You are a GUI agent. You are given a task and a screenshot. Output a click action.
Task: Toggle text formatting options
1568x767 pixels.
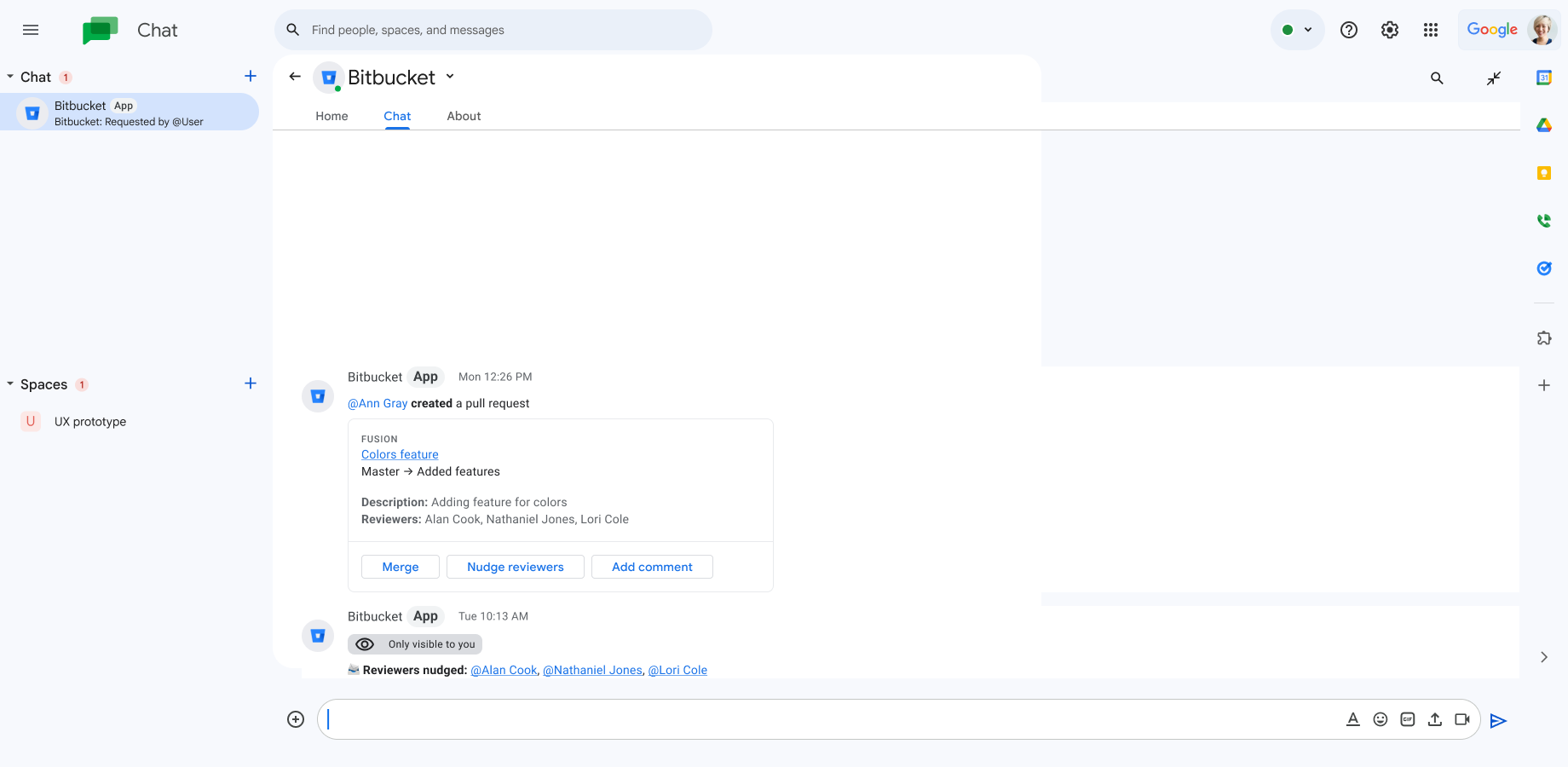tap(1353, 719)
